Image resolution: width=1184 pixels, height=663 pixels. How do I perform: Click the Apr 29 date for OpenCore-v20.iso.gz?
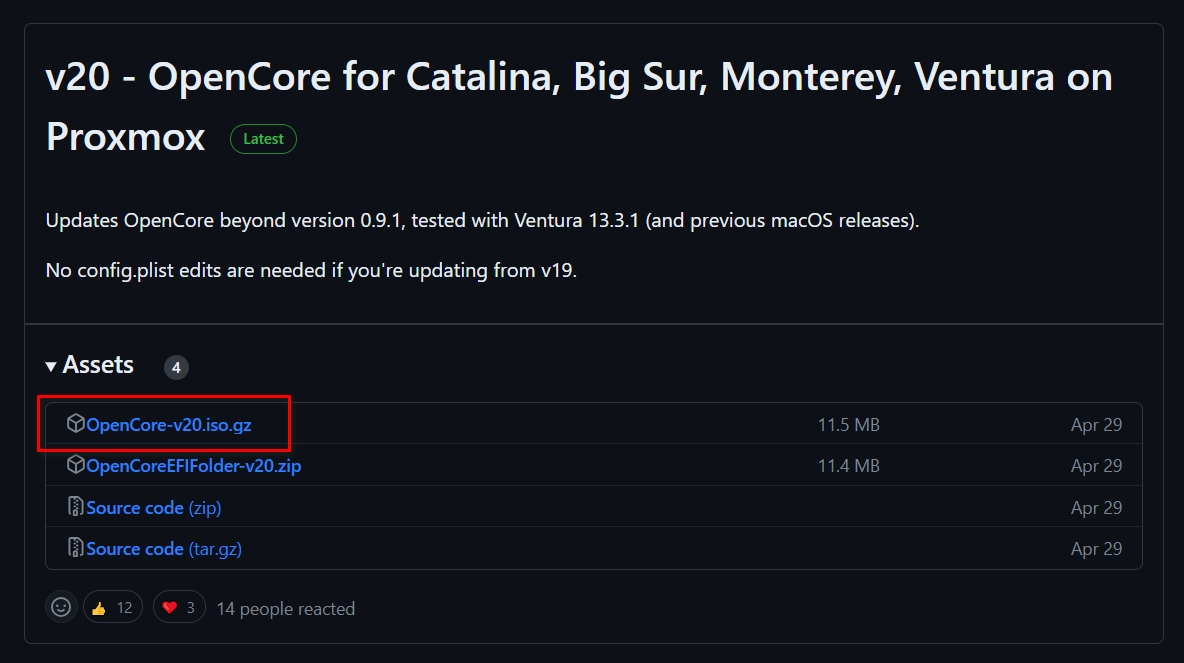coord(1096,425)
